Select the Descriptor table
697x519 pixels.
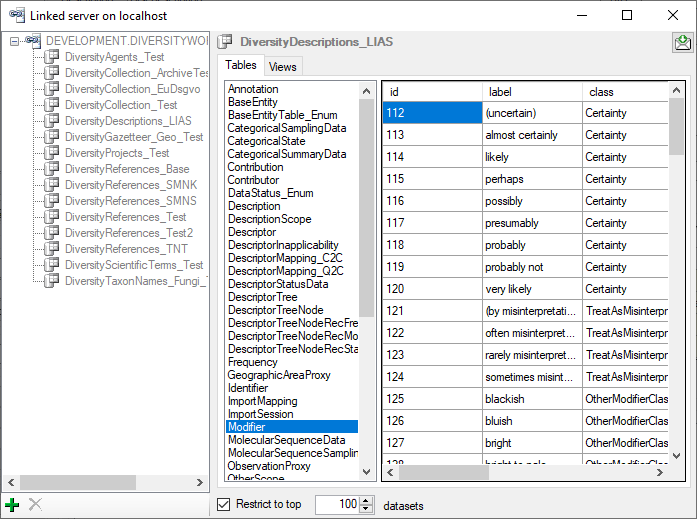coord(252,232)
